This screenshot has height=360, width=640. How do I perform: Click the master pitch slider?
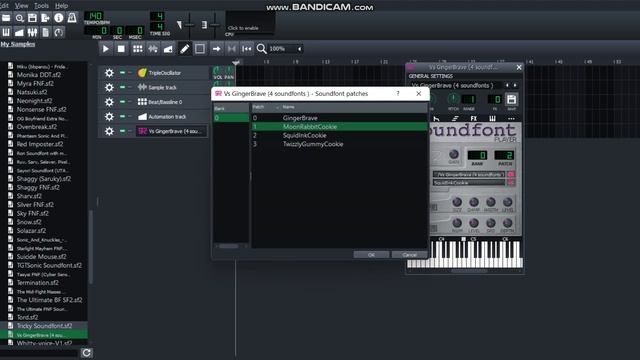coord(215,25)
